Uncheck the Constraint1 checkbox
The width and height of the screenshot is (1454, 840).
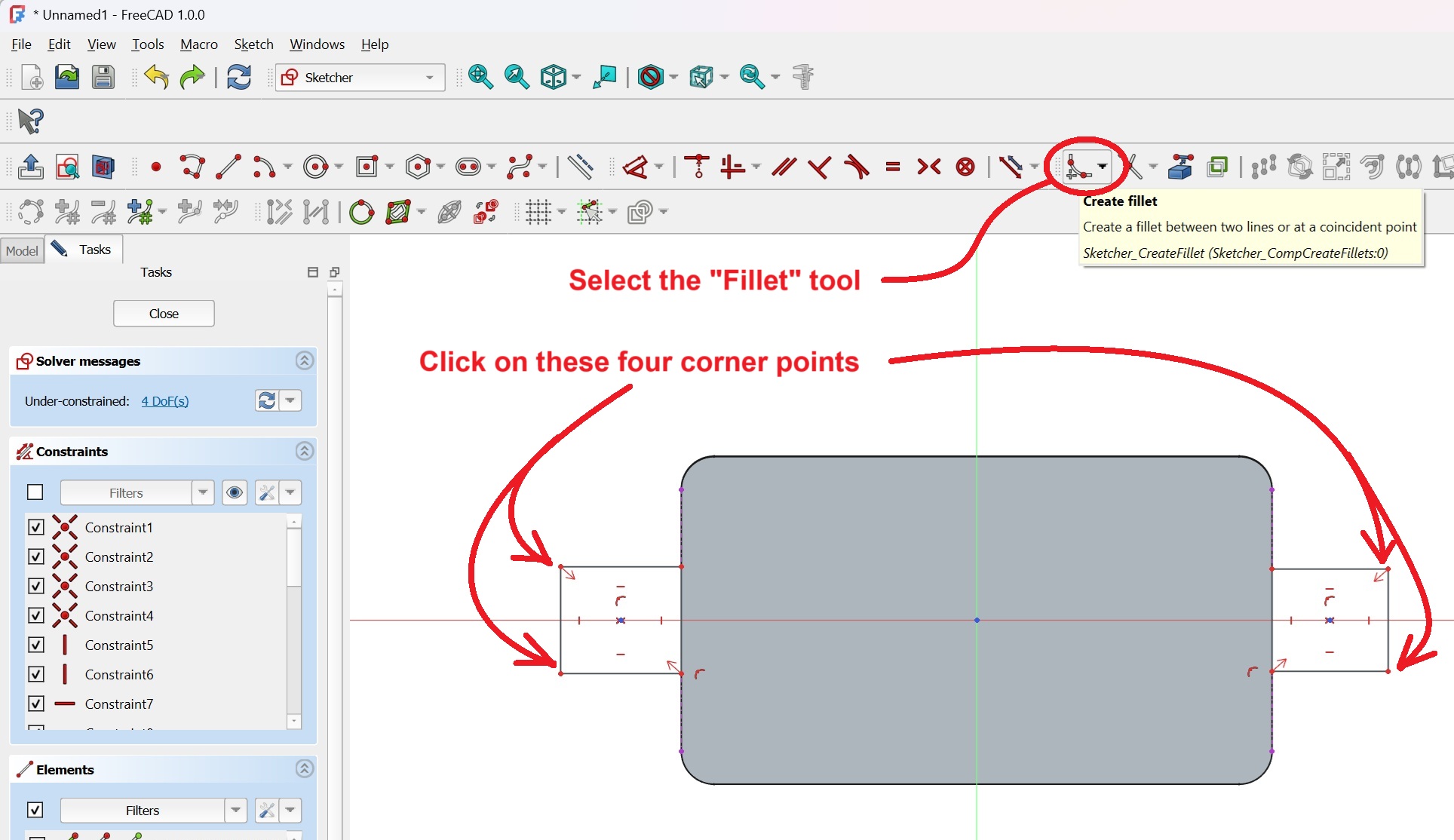click(35, 527)
